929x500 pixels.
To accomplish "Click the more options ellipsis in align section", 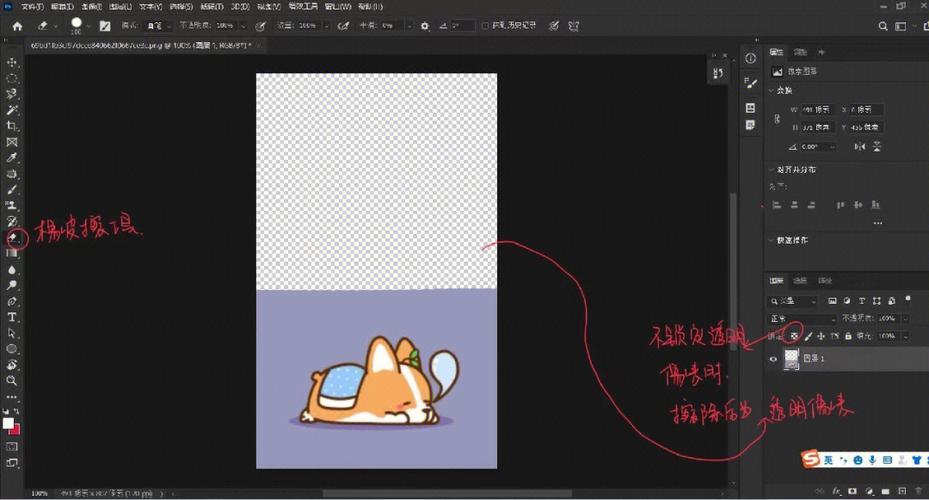I will click(878, 223).
